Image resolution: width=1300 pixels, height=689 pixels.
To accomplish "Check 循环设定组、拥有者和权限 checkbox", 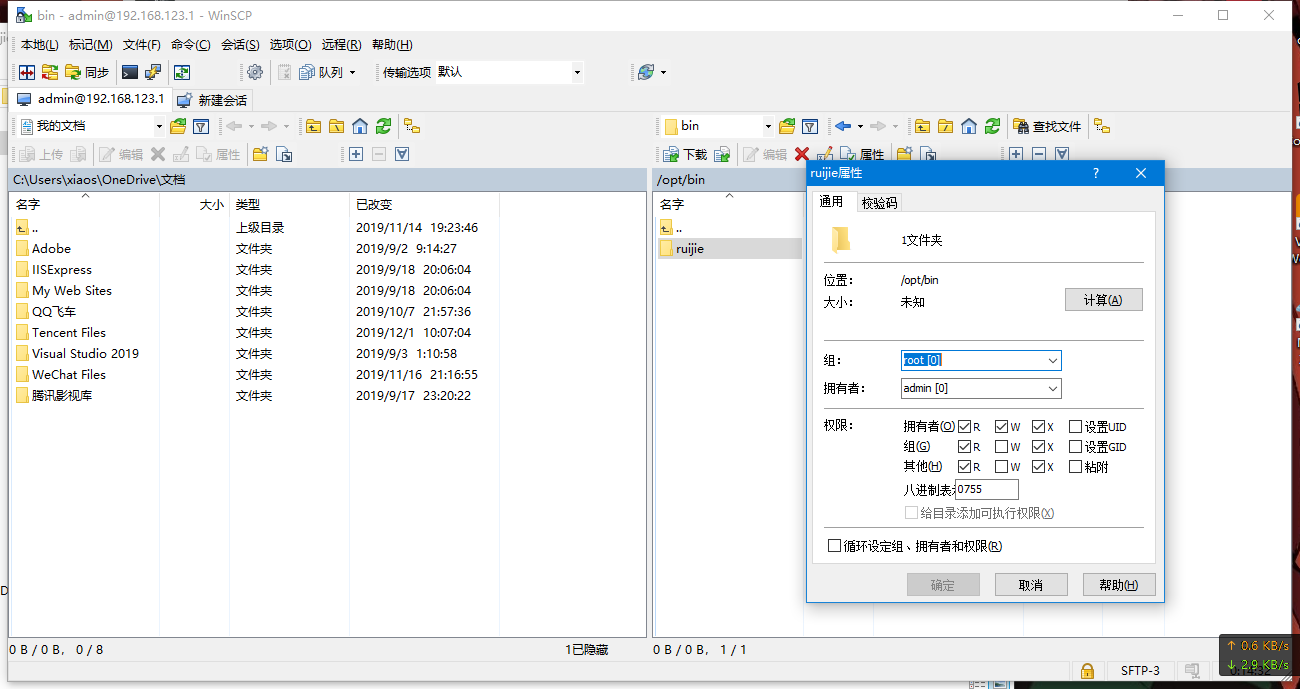I will point(835,546).
